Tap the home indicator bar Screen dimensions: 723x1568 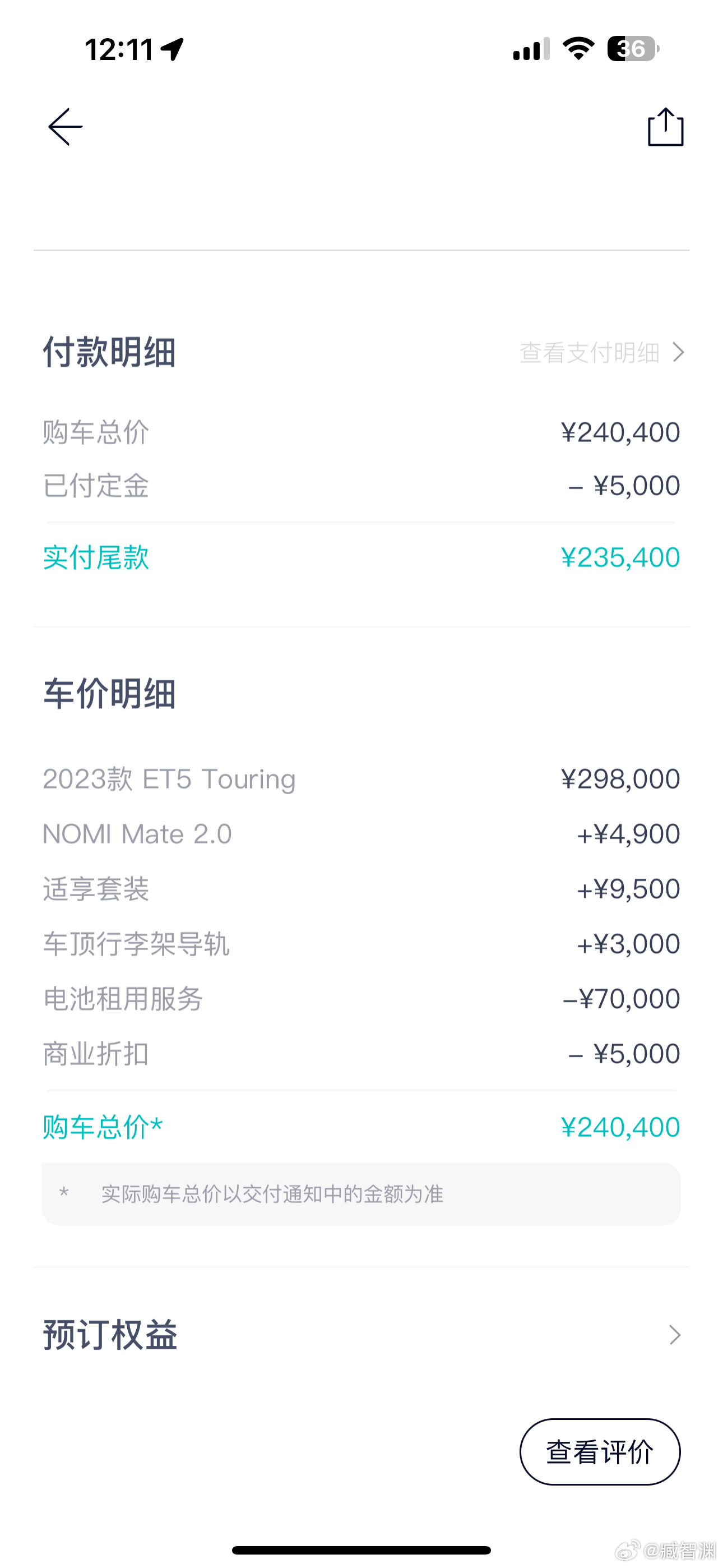[x=361, y=1549]
